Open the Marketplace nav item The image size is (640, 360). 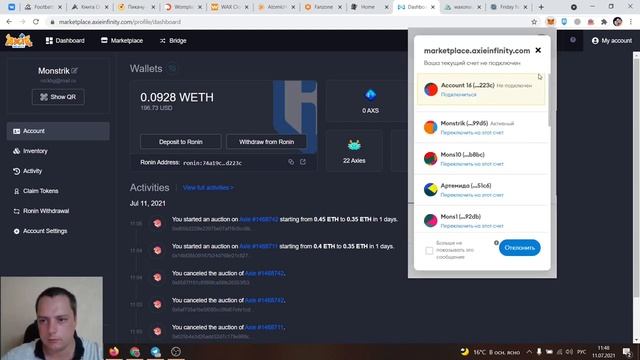(122, 40)
